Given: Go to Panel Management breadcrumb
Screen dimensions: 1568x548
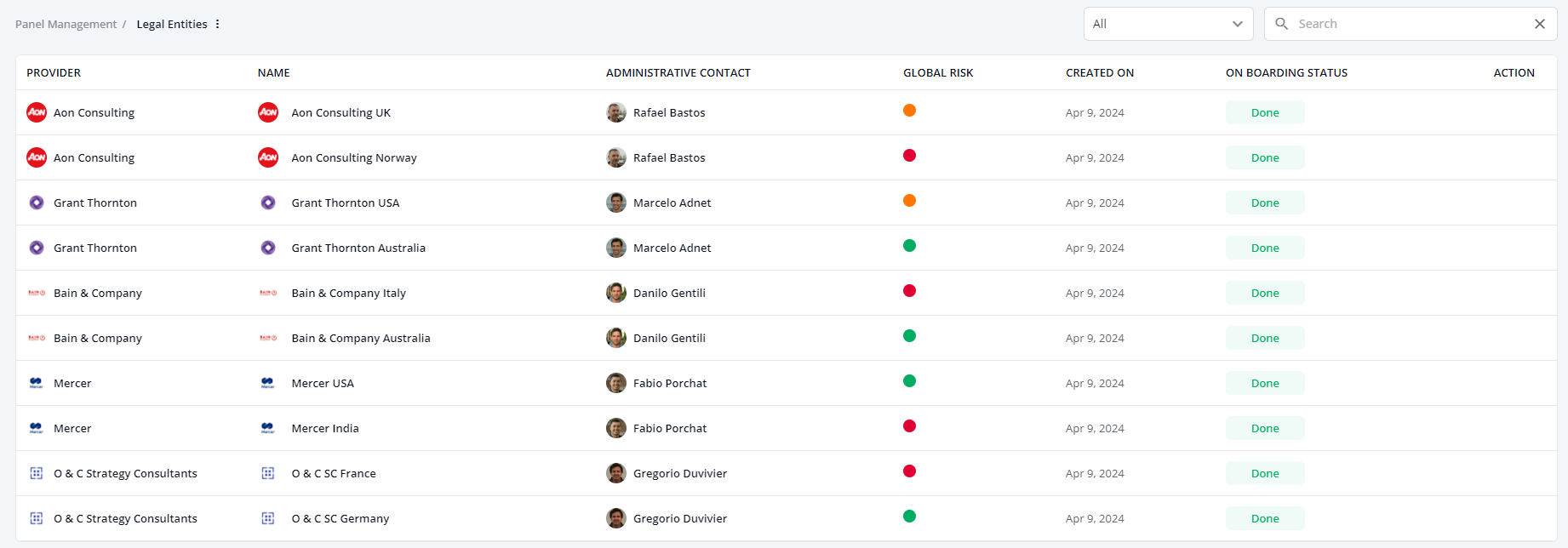Looking at the screenshot, I should coord(66,24).
